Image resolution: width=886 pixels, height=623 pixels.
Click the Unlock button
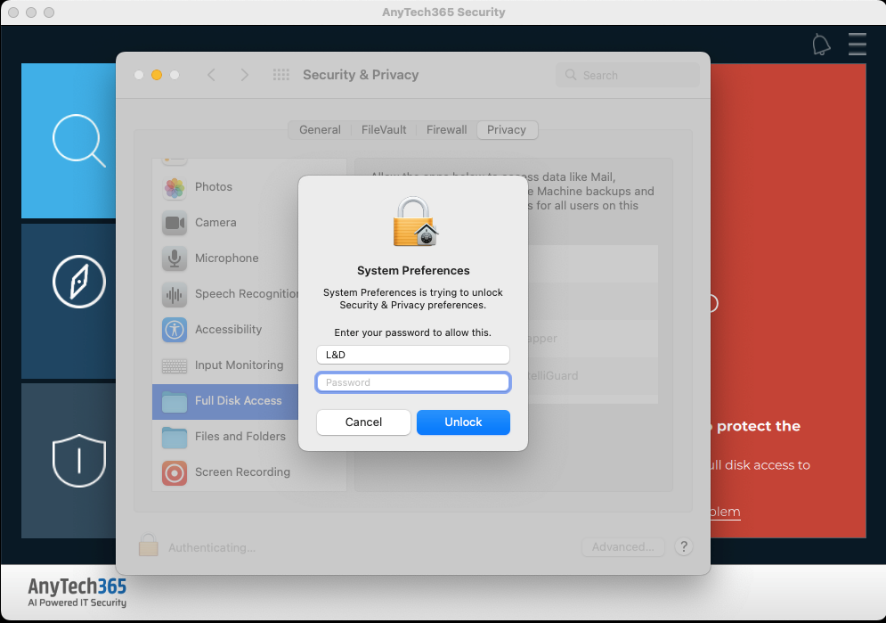(463, 422)
